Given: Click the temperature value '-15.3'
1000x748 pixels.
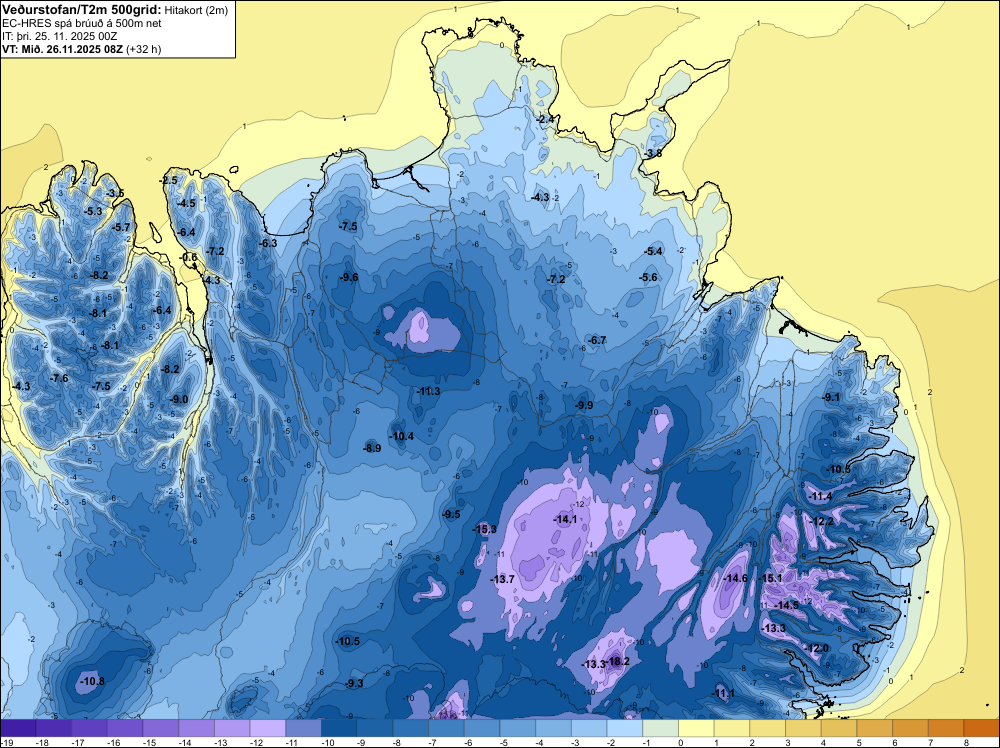Looking at the screenshot, I should click(x=485, y=529).
